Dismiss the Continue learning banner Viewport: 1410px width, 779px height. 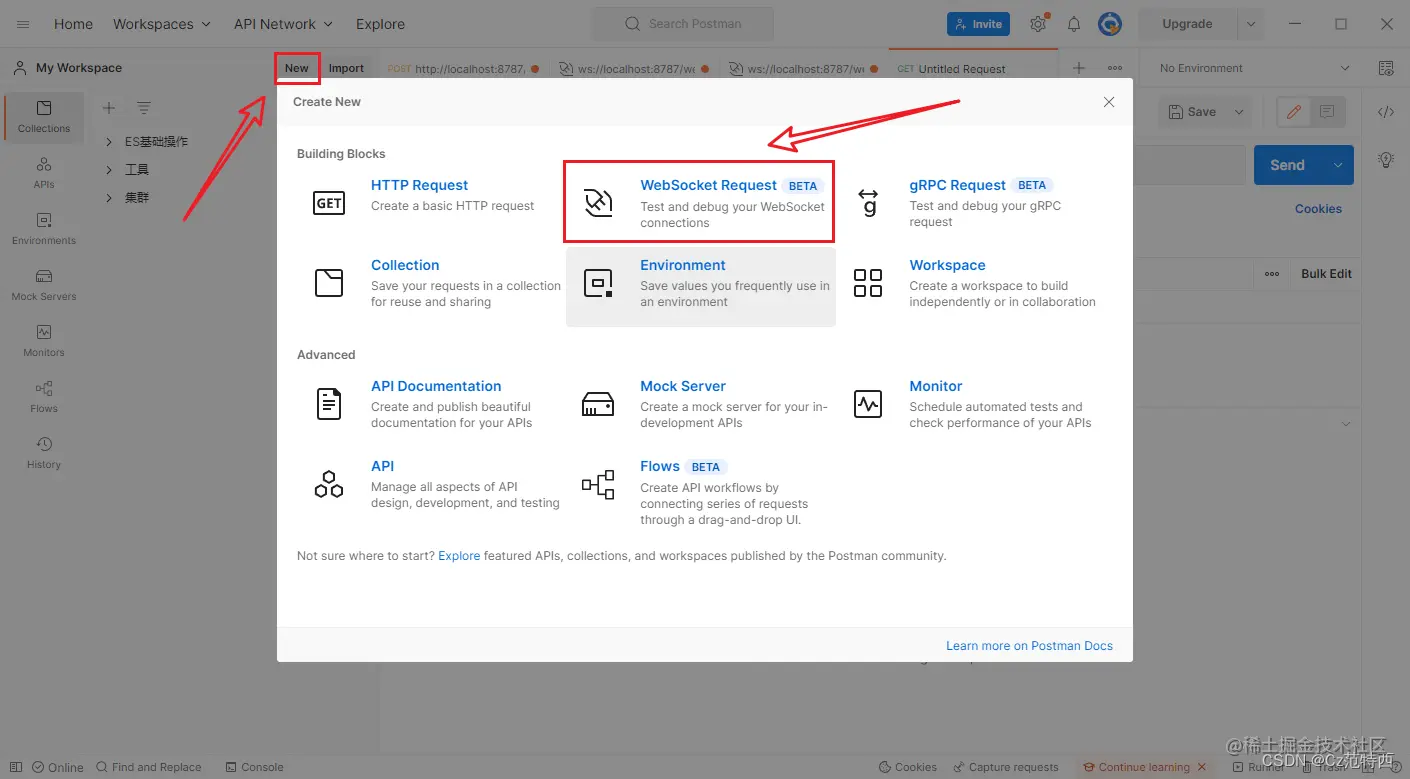coord(1203,766)
